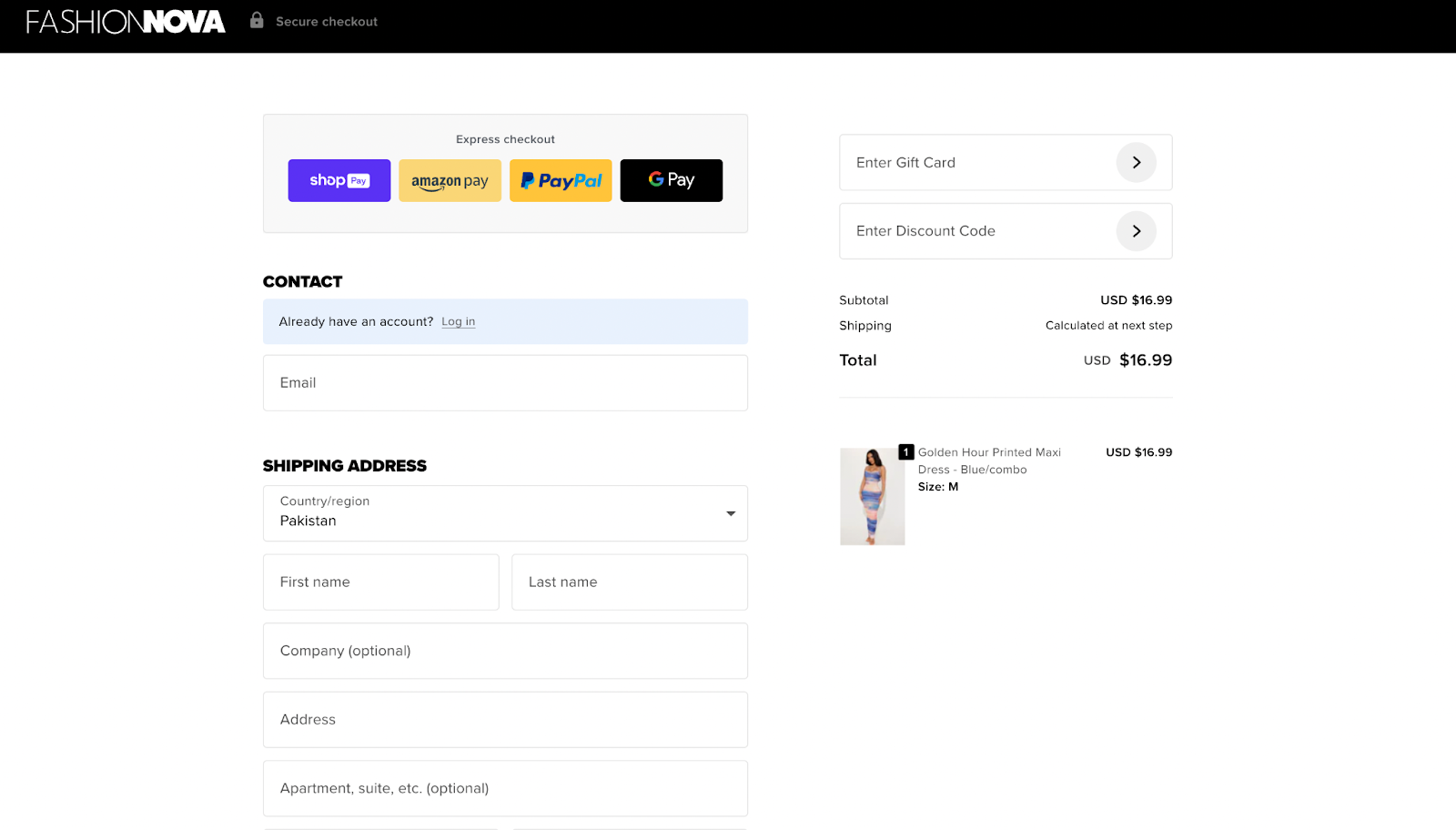
Task: Open the Golden Hour dress thumbnail
Action: coord(873,496)
